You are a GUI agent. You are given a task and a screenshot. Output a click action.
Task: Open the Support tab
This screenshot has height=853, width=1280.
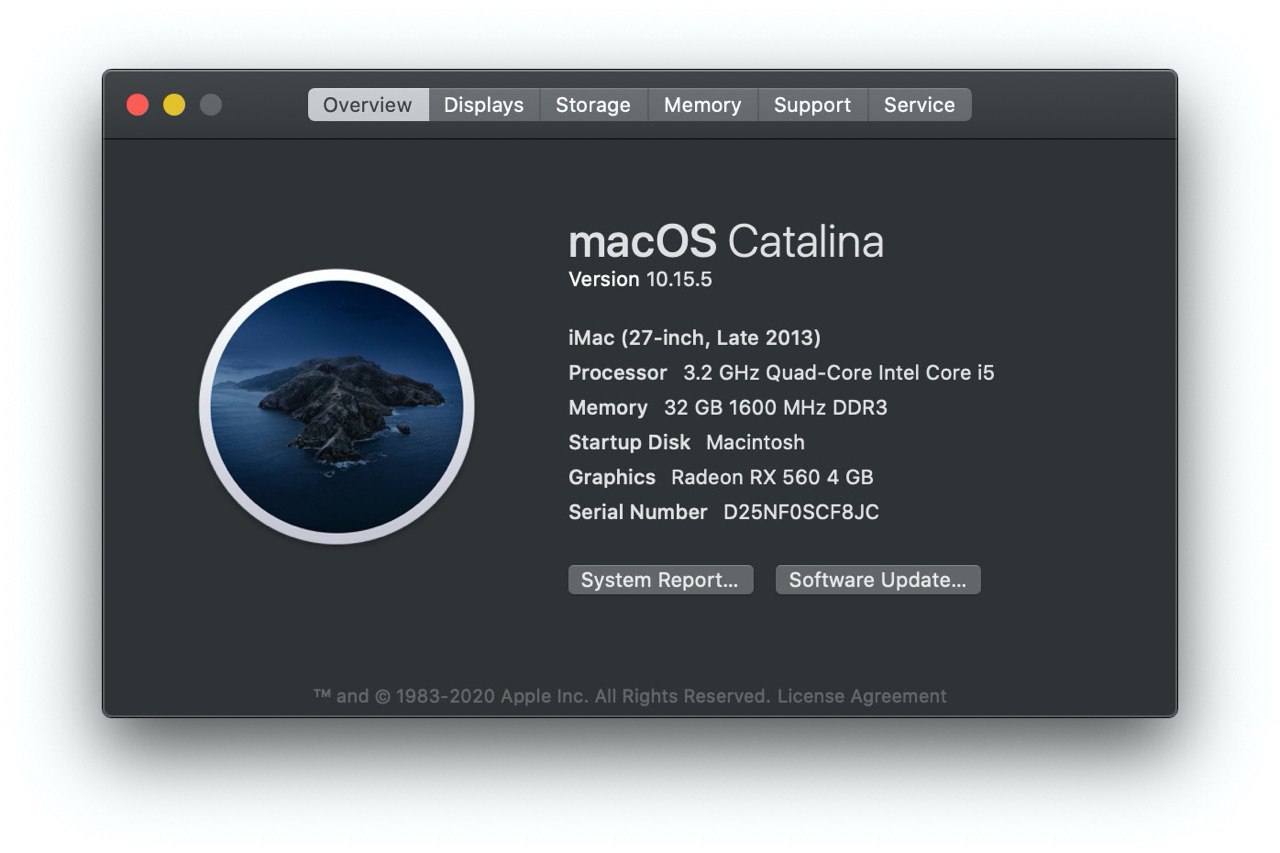coord(813,105)
